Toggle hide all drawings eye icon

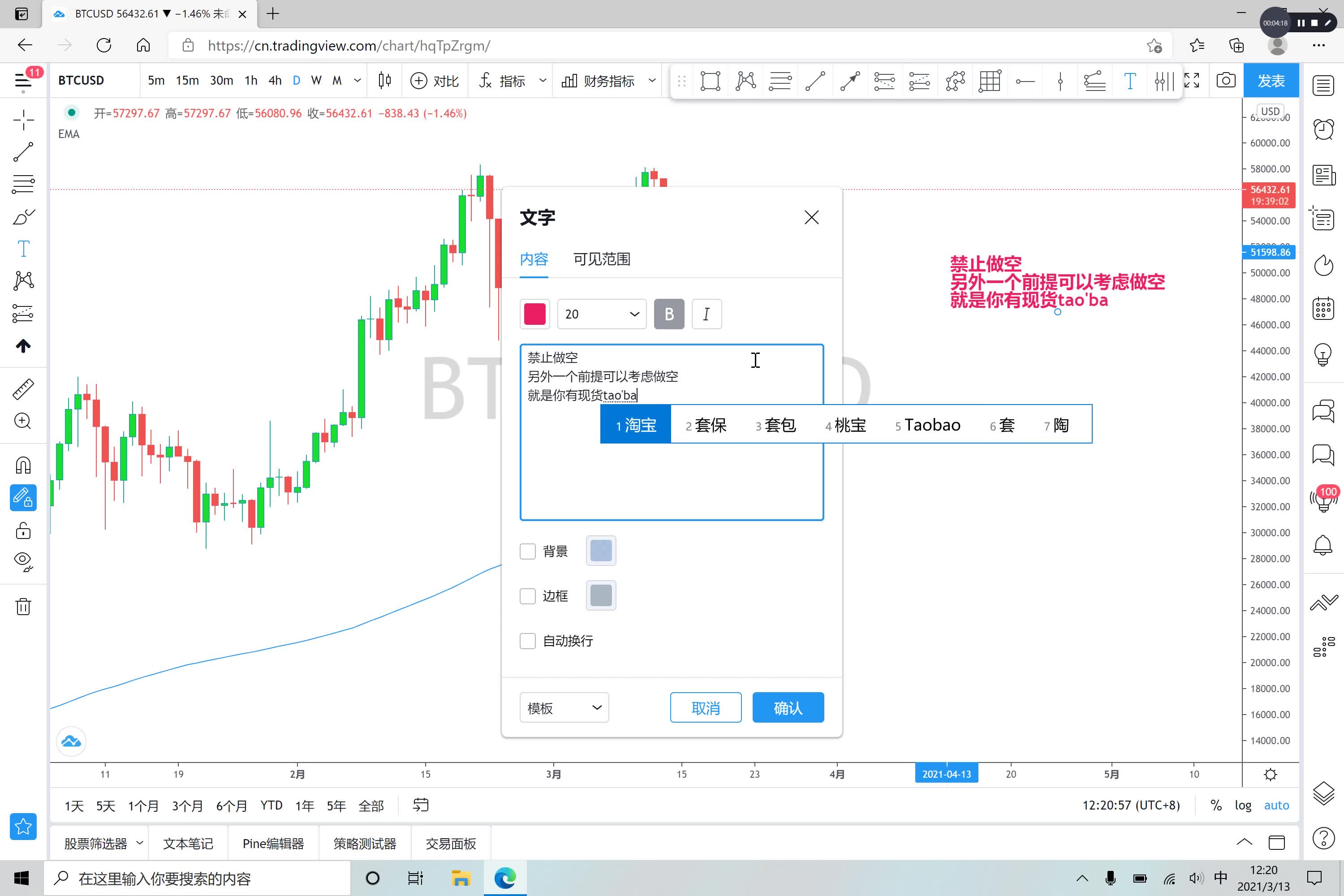point(23,562)
